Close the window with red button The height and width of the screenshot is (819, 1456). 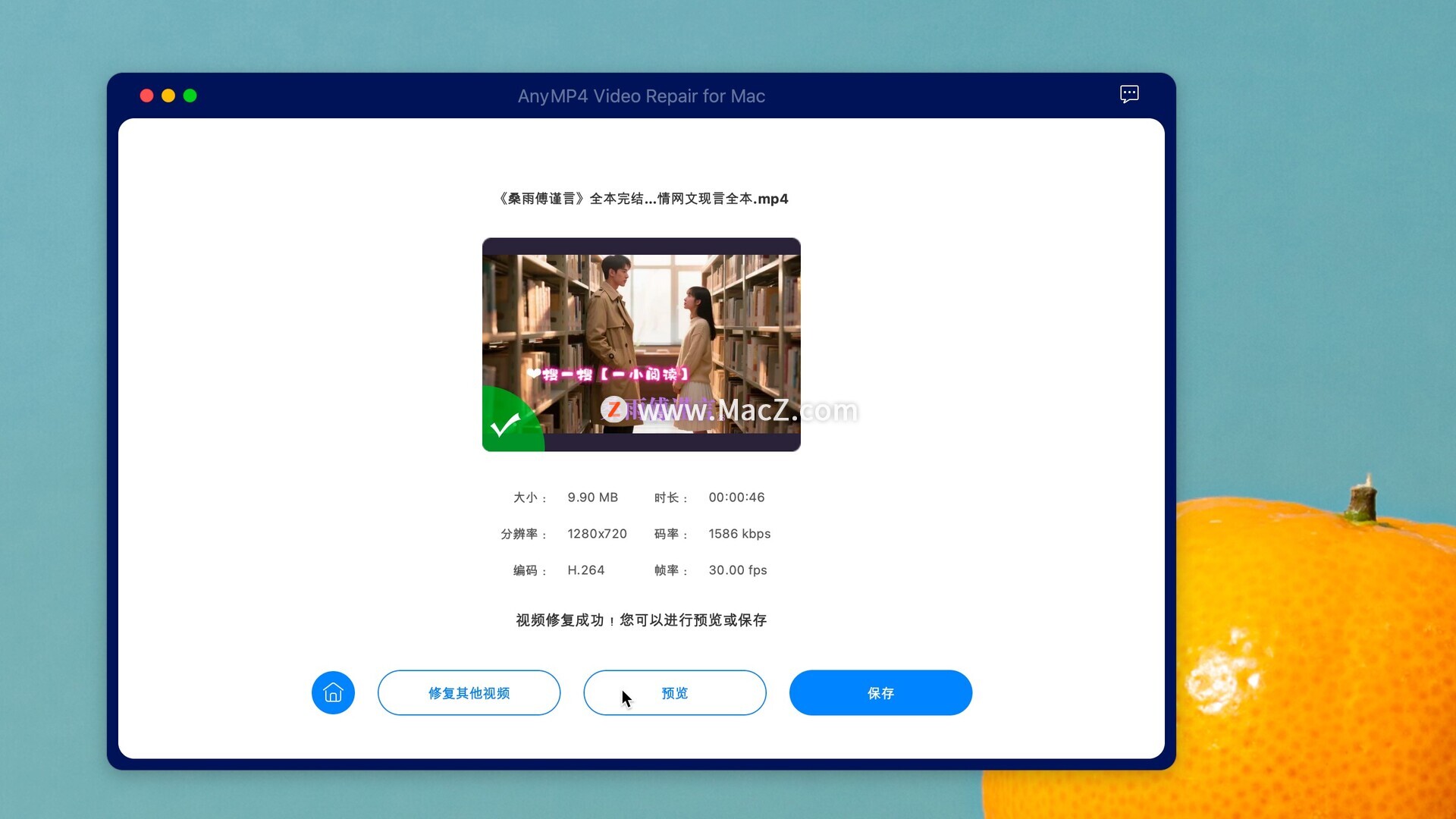point(147,96)
